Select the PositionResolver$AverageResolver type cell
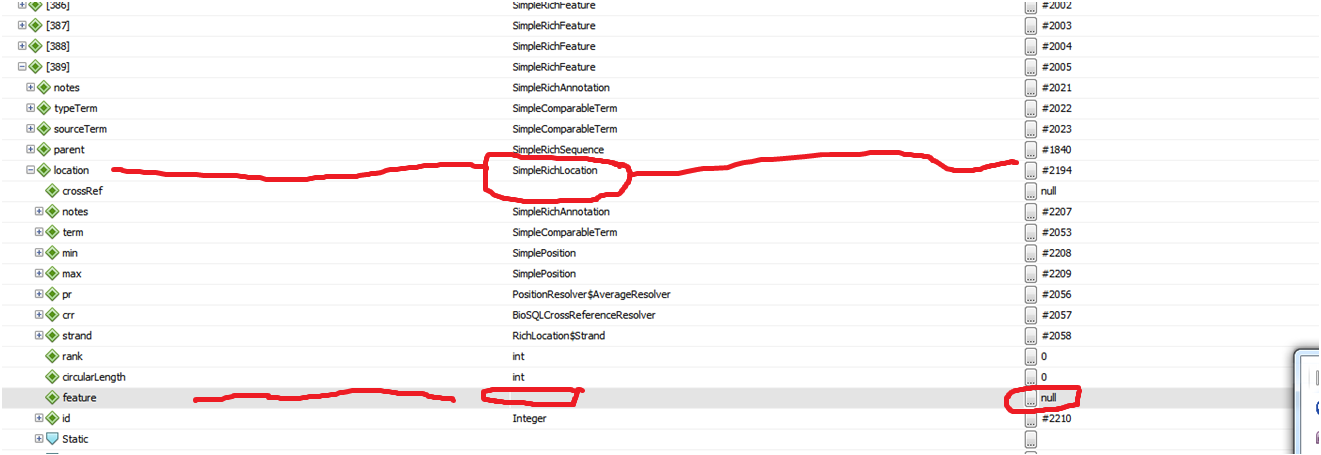Viewport: 1321px width, 455px height. 590,295
